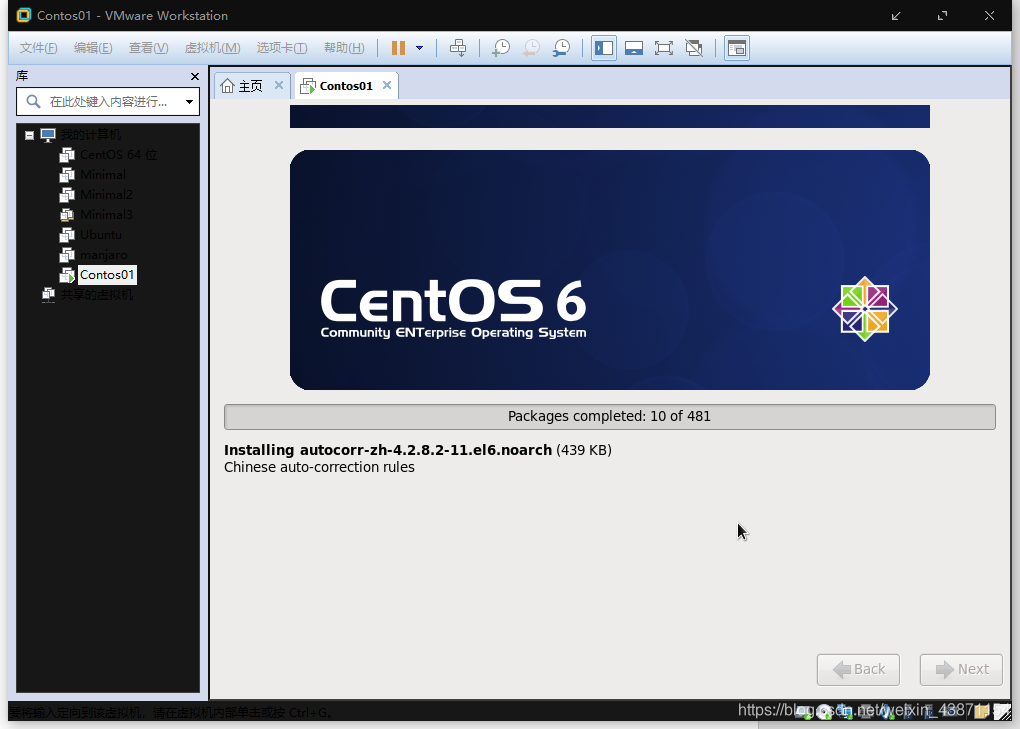1020x729 pixels.
Task: Select the Minimal2 virtual machine
Action: pyautogui.click(x=106, y=195)
